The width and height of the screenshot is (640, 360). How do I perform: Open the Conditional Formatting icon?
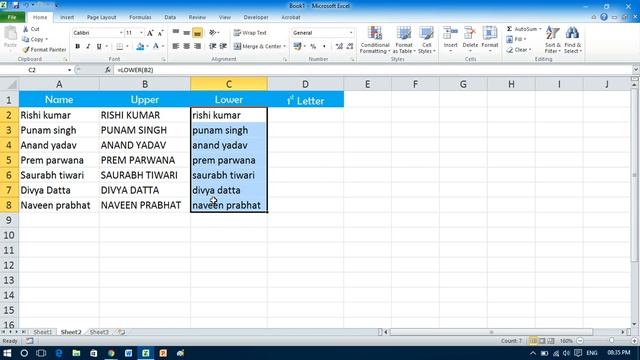pos(375,33)
